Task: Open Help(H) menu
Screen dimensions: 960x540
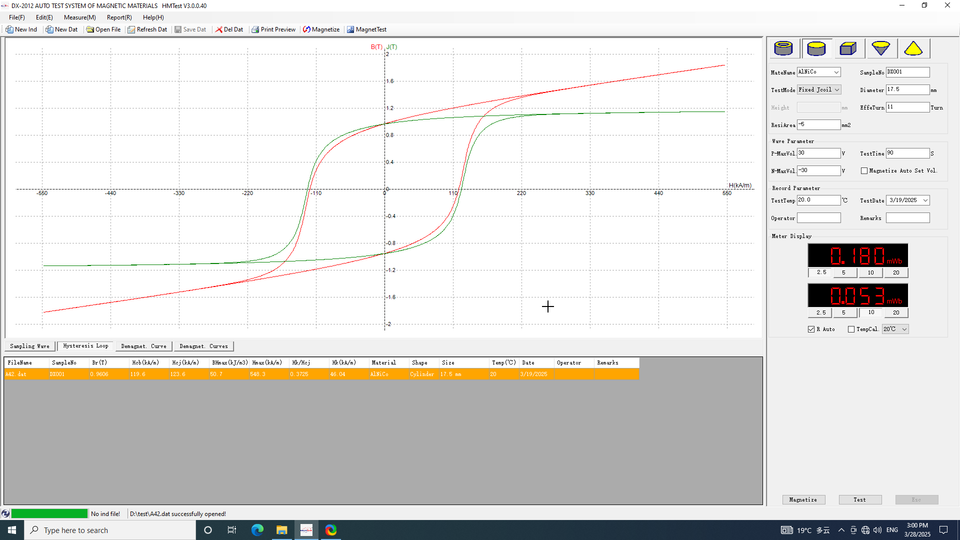Action: coord(153,17)
